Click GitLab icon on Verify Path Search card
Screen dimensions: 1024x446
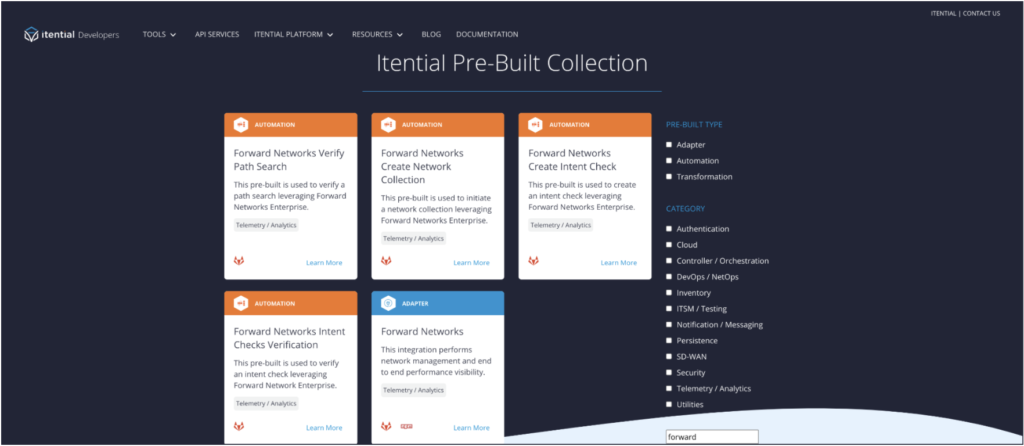[x=239, y=262]
